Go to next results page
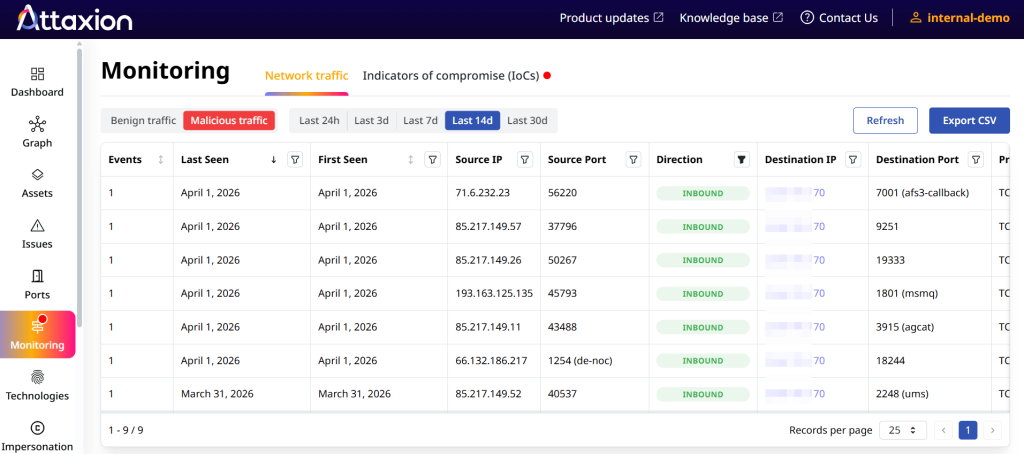This screenshot has height=454, width=1024. click(993, 430)
